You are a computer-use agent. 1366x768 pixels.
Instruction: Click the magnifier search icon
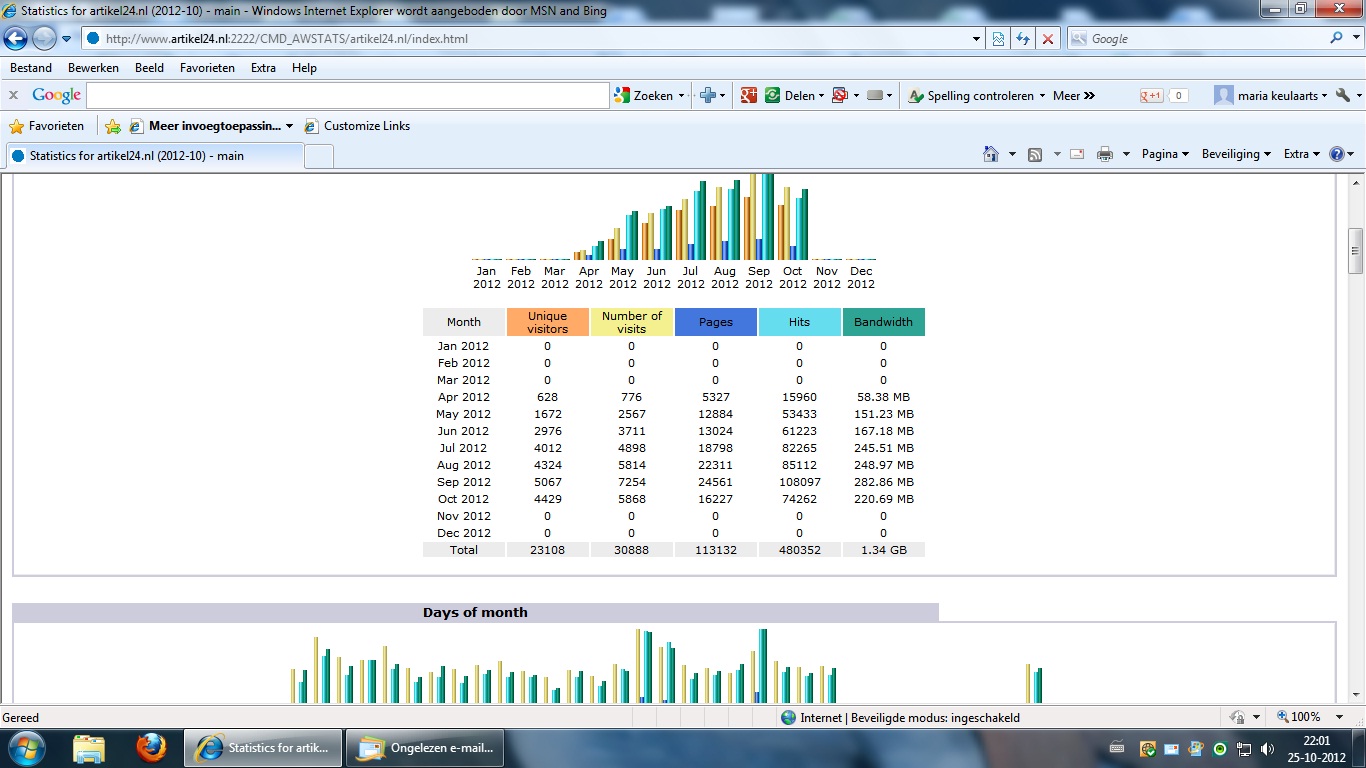[x=1336, y=39]
